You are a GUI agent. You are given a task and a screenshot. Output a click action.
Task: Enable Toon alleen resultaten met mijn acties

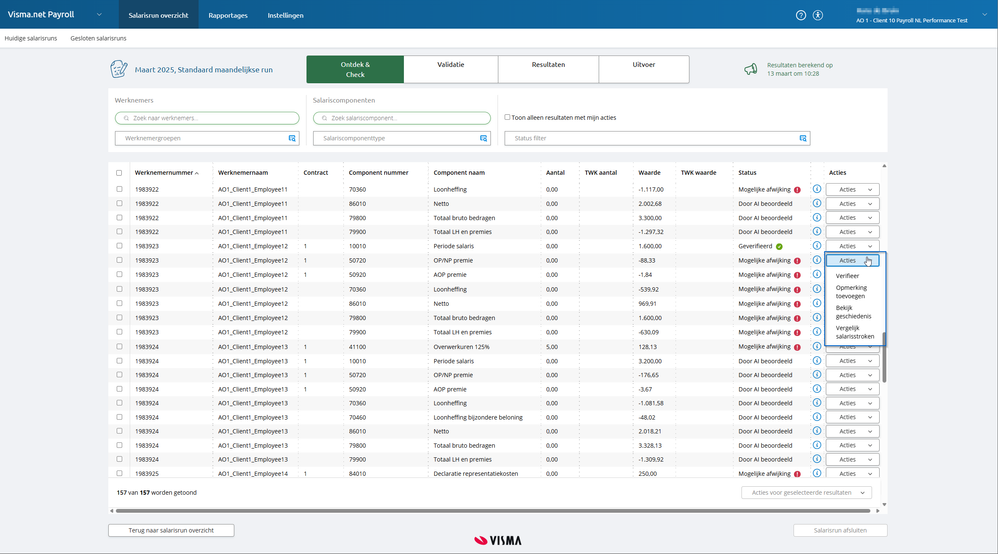click(507, 117)
